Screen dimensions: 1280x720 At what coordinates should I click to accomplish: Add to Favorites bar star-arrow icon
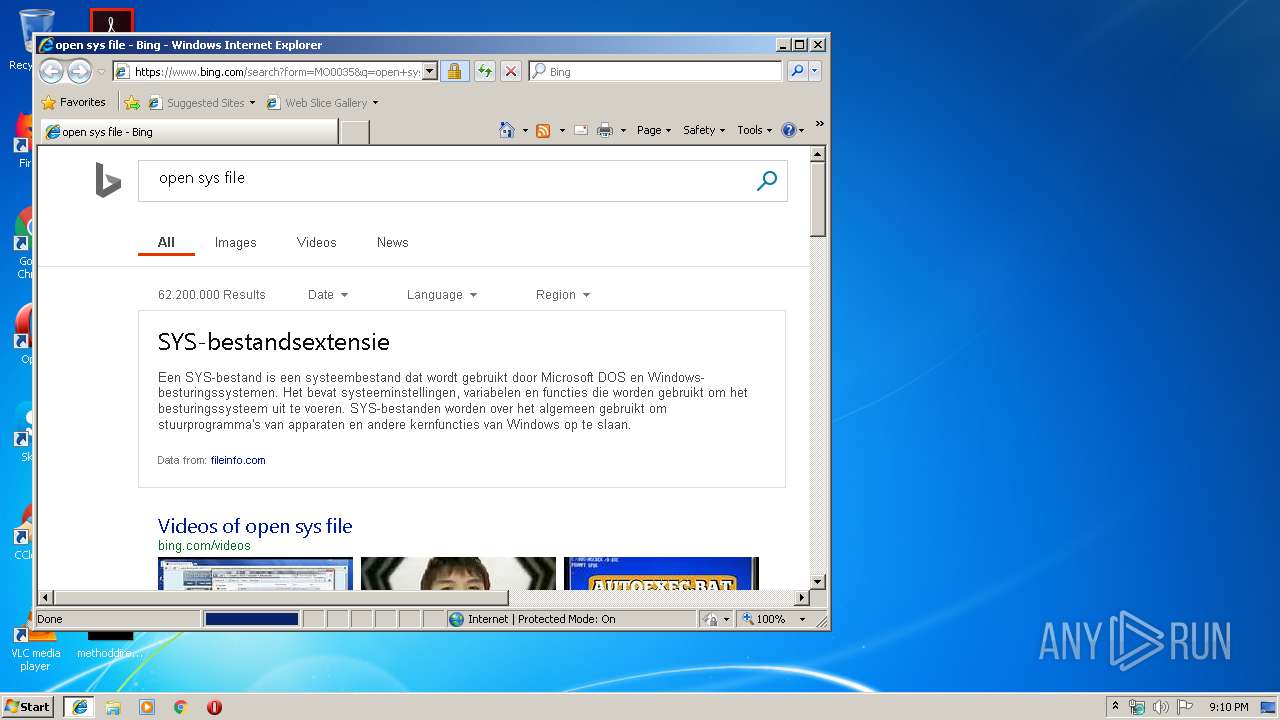[132, 102]
